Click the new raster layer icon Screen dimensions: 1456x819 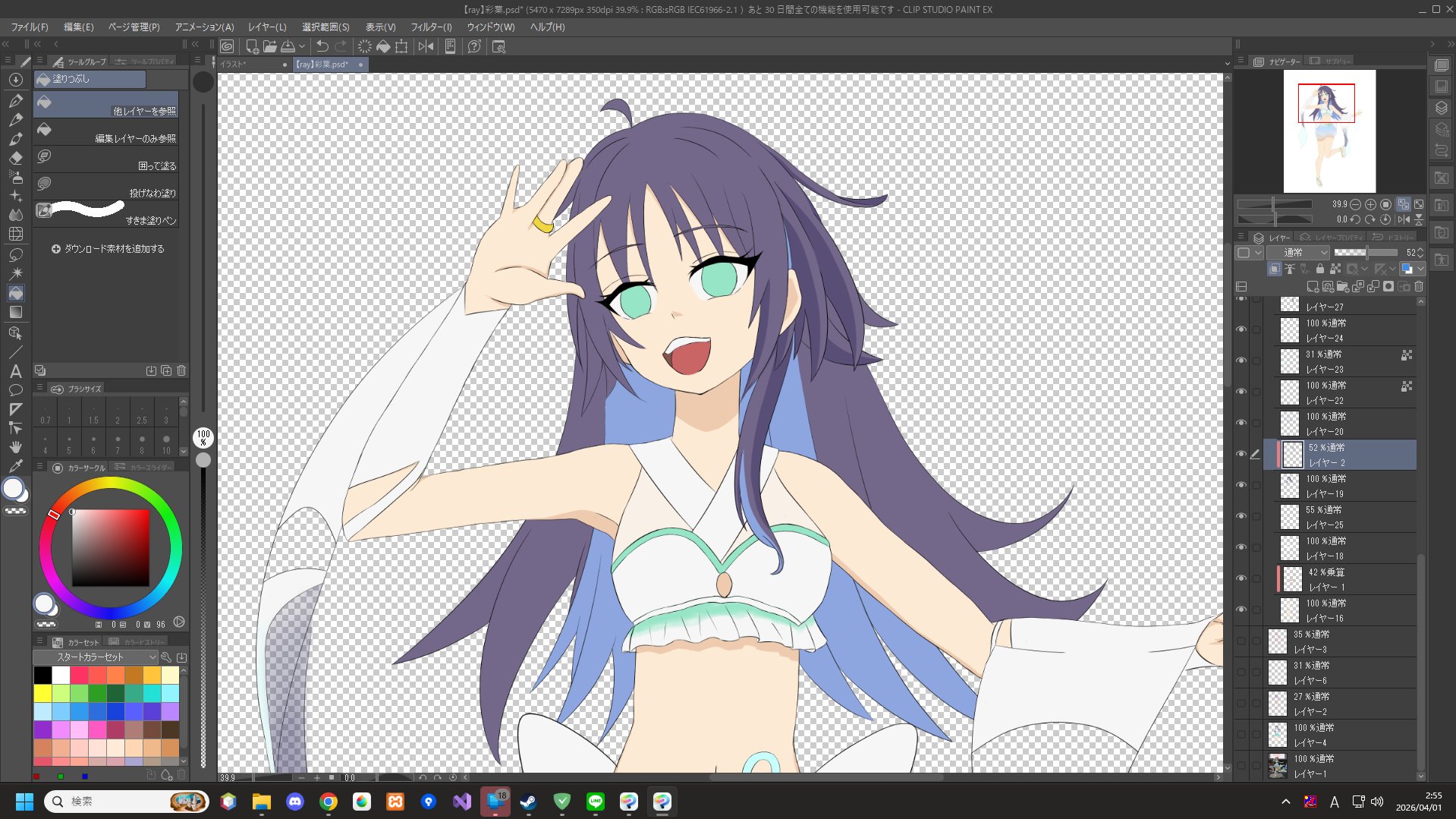[x=1312, y=287]
